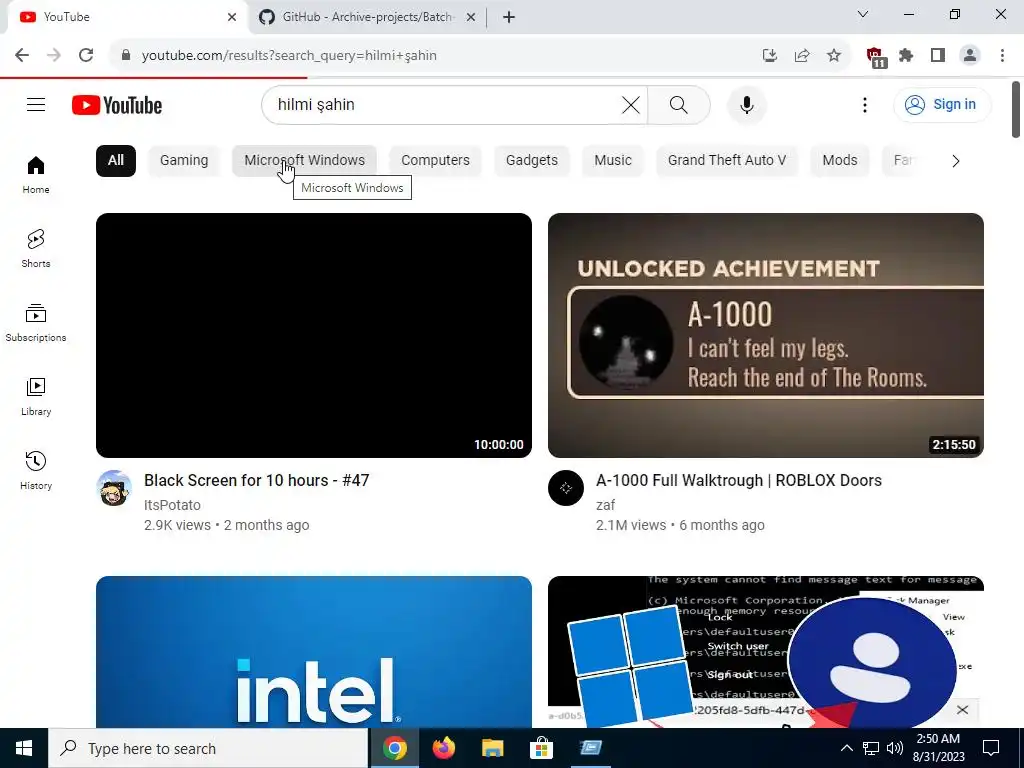Viewport: 1024px width, 768px height.
Task: Select the Gadgets filter chip
Action: click(x=532, y=161)
